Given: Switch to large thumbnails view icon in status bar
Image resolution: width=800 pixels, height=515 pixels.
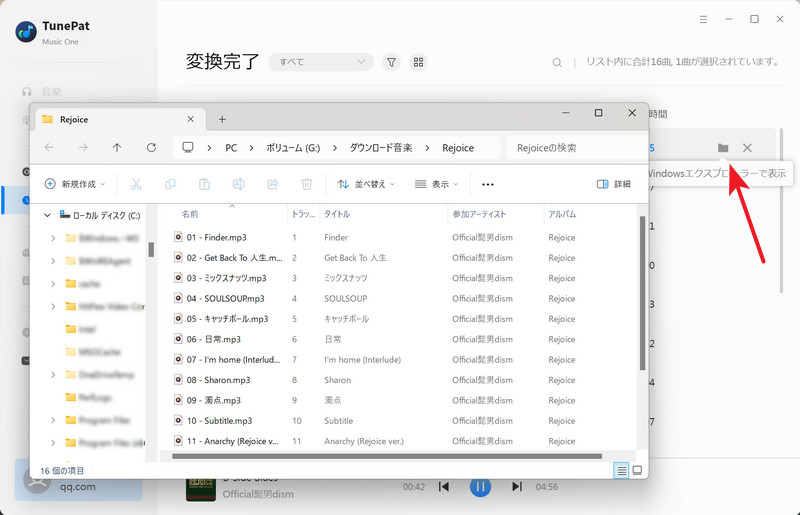Looking at the screenshot, I should [x=637, y=470].
